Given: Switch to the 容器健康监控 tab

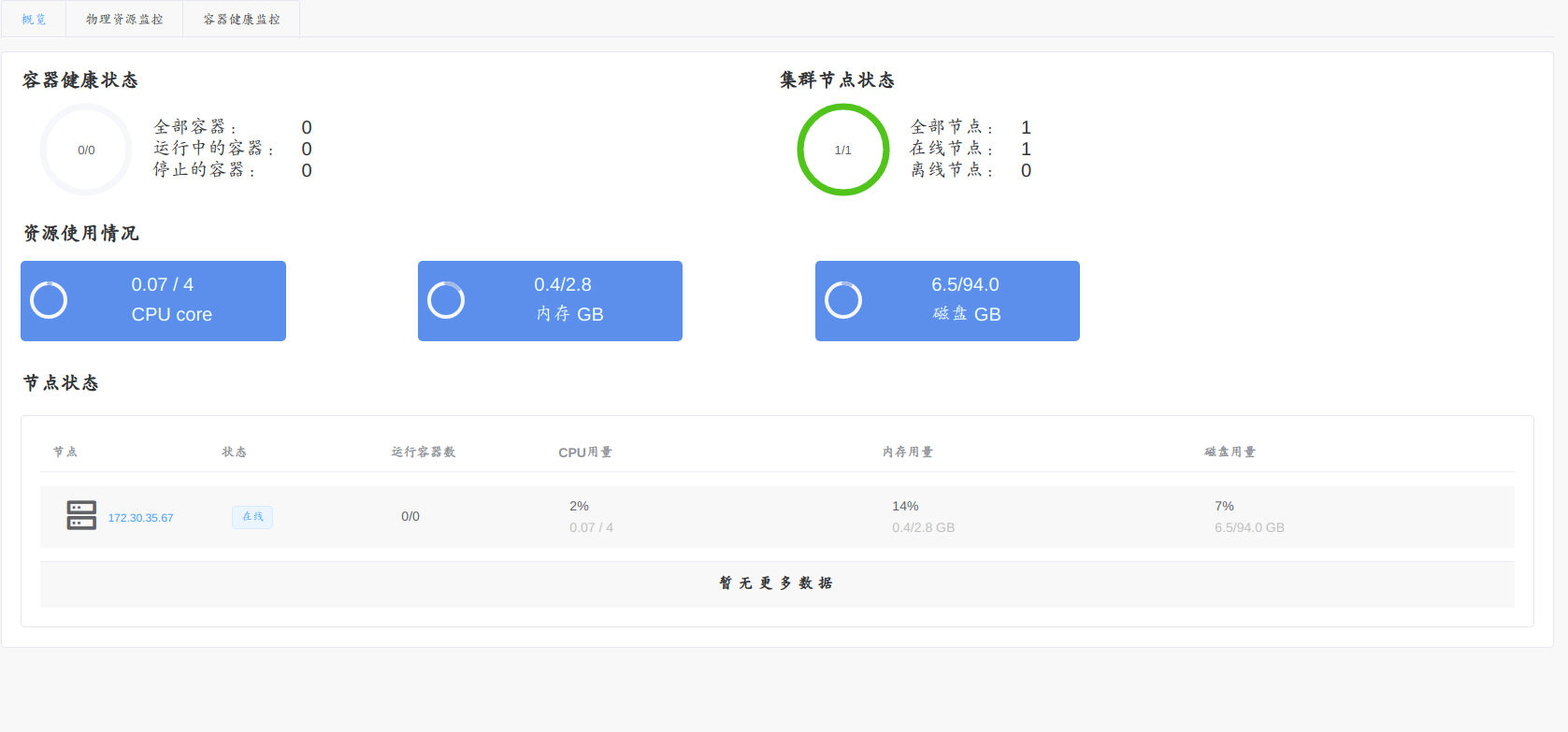Looking at the screenshot, I should coord(241,19).
